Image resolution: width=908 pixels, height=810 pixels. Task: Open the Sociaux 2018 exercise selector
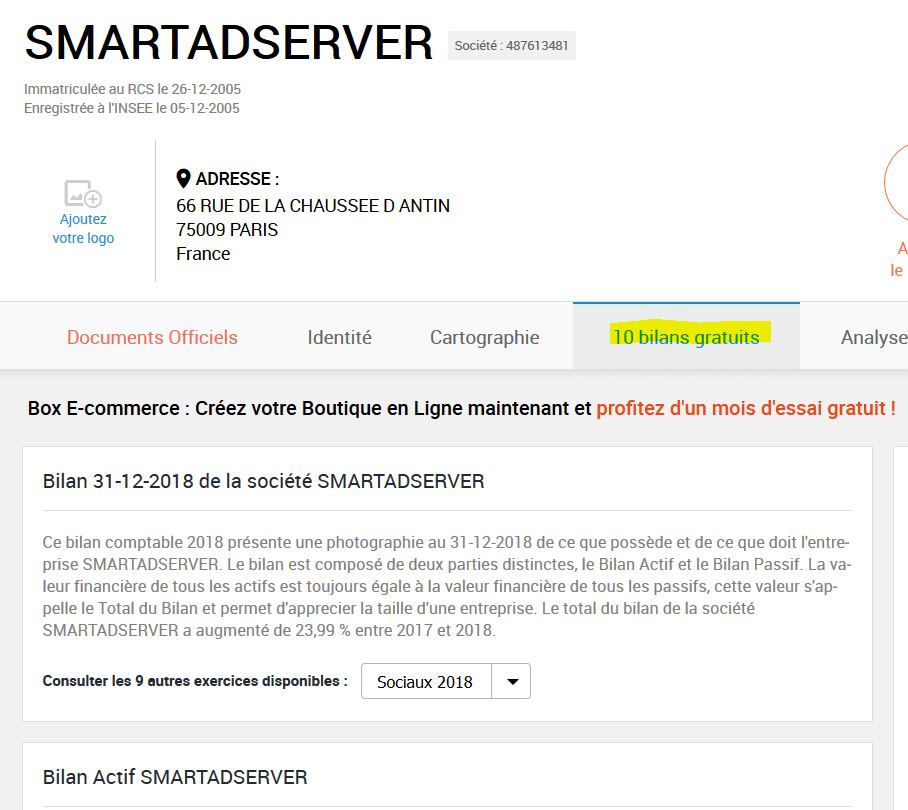[426, 682]
